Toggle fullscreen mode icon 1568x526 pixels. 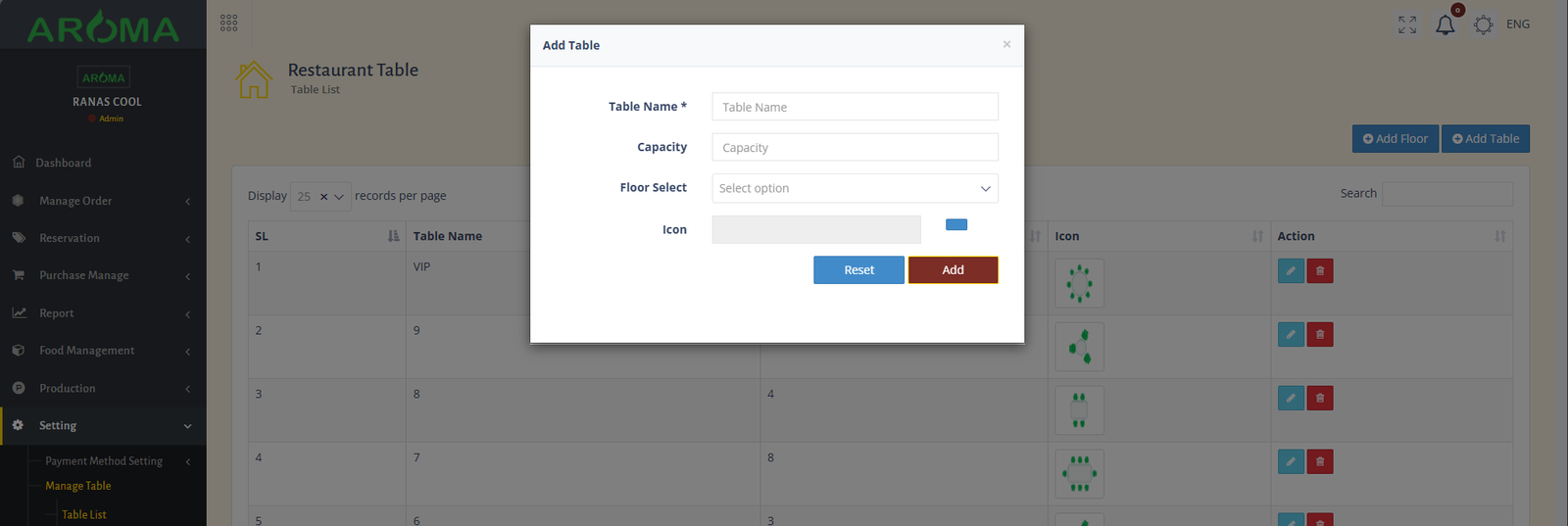(1407, 24)
